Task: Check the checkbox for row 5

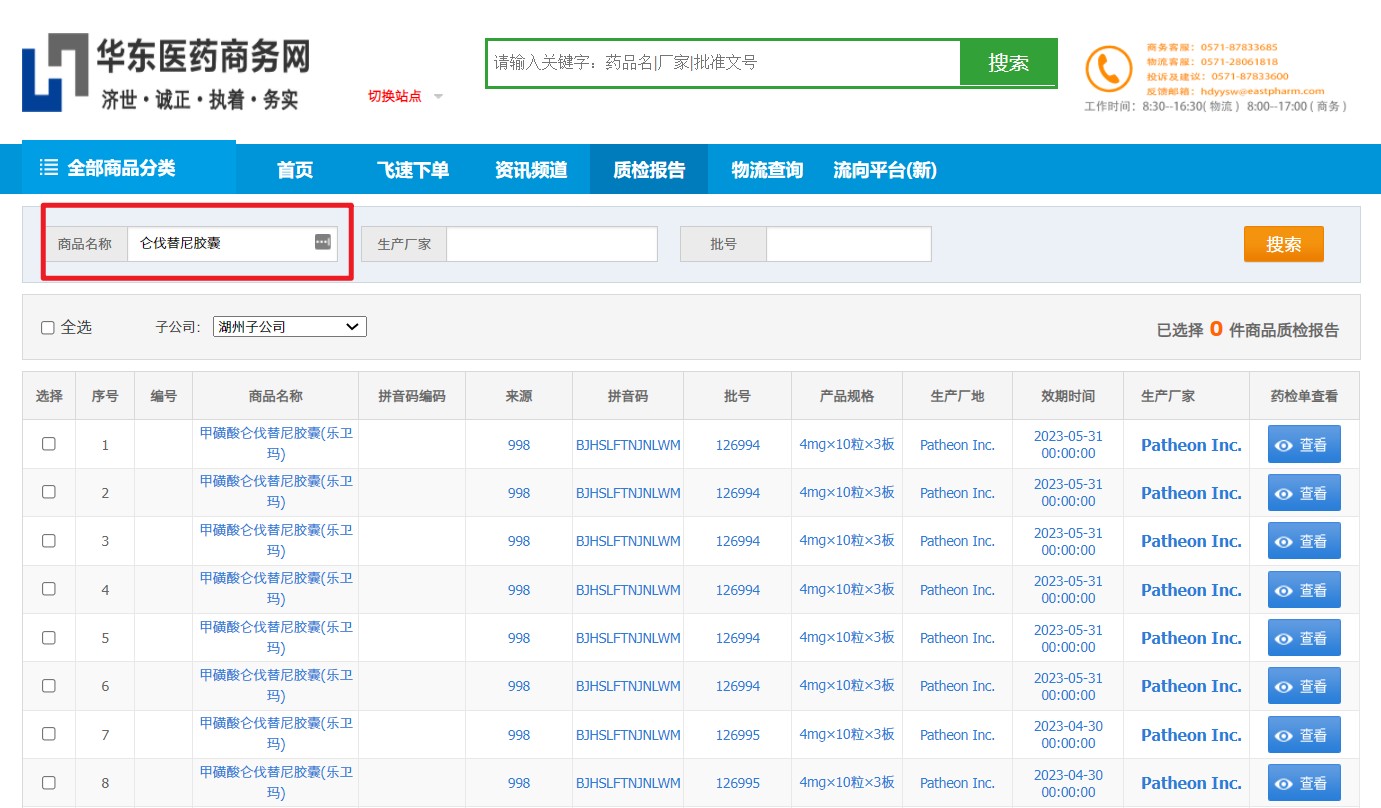Action: coord(49,637)
